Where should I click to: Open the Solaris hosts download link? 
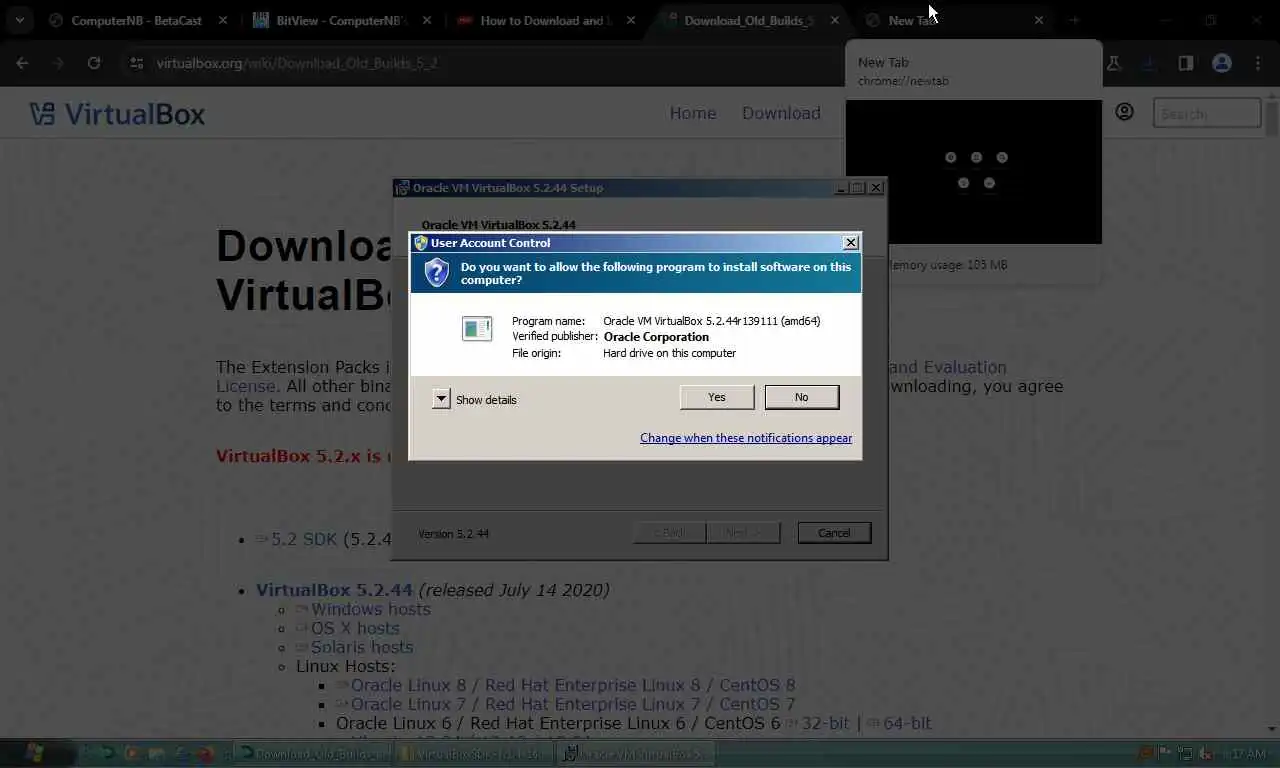pos(362,647)
